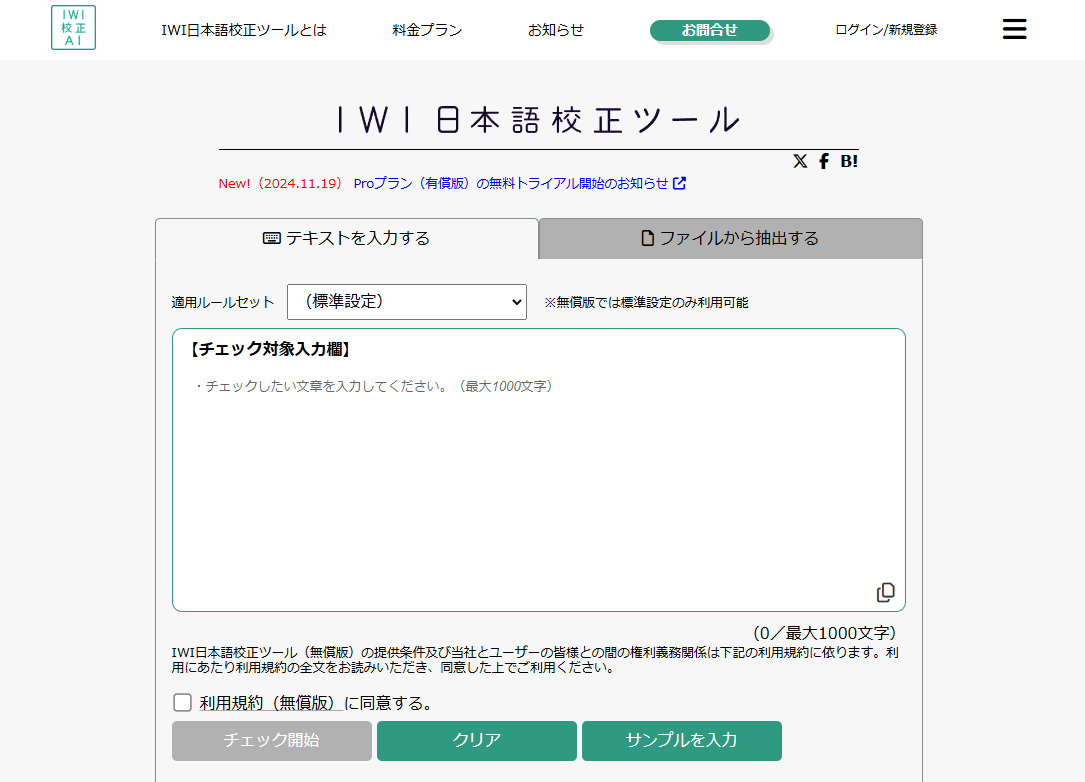
Task: Click IWI日本語校正ツールとは in the navigation
Action: 243,30
